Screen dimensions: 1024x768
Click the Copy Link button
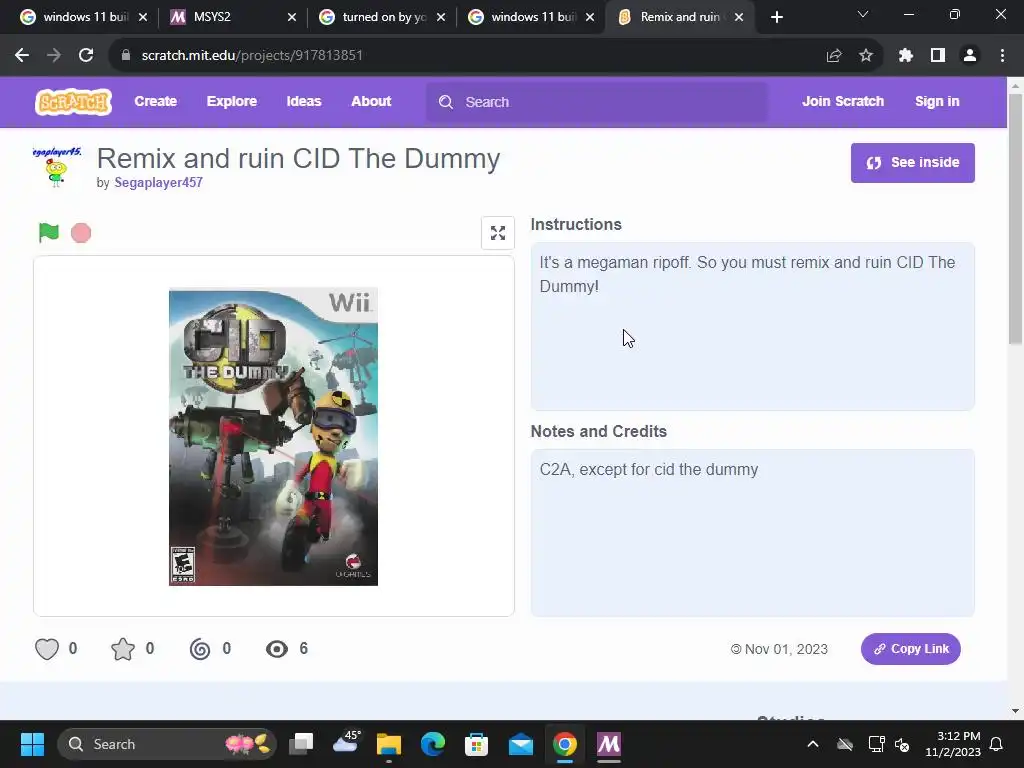tap(910, 648)
